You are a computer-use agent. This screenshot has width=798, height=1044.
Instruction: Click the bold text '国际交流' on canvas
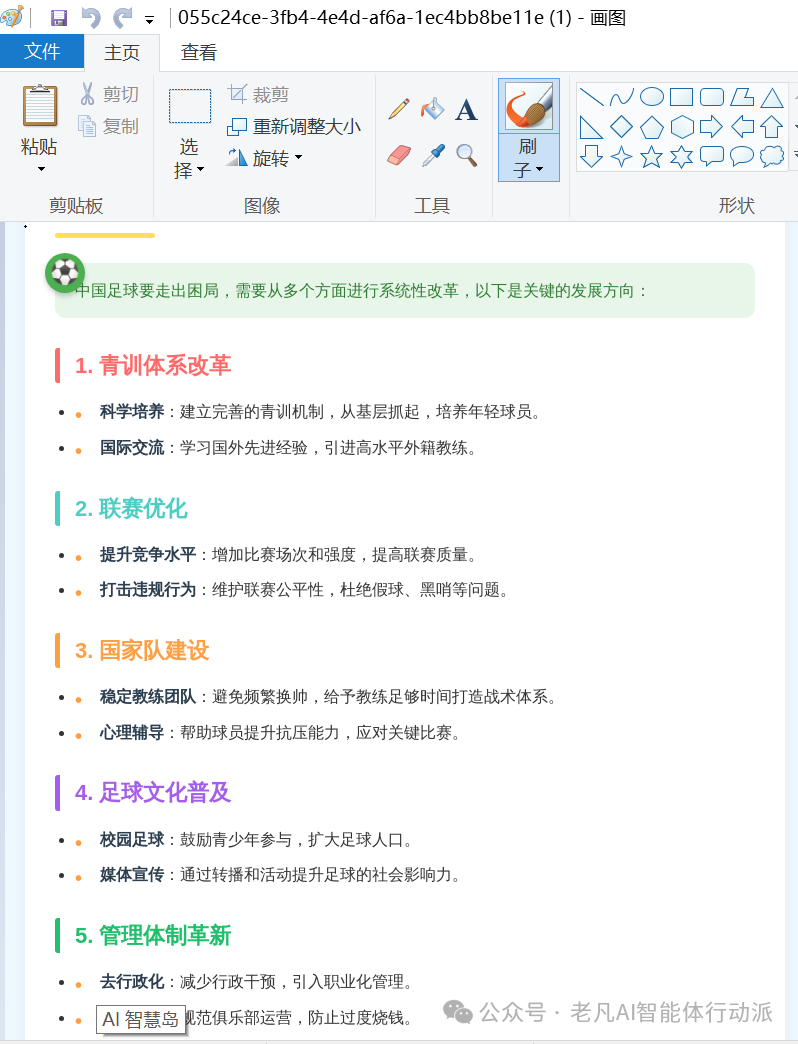tap(132, 448)
